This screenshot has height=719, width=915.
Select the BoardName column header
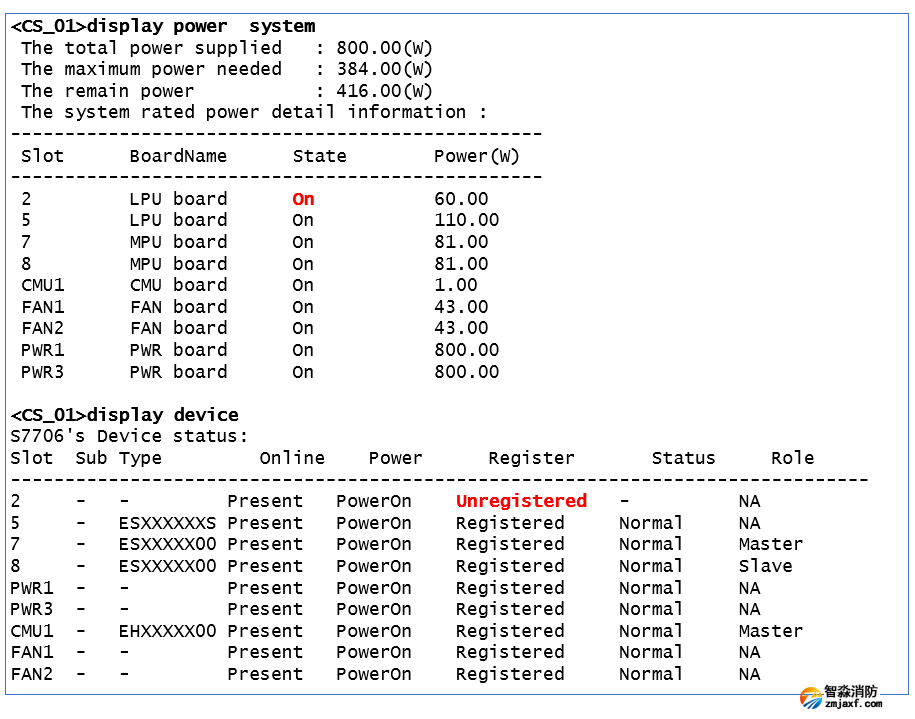pos(178,156)
